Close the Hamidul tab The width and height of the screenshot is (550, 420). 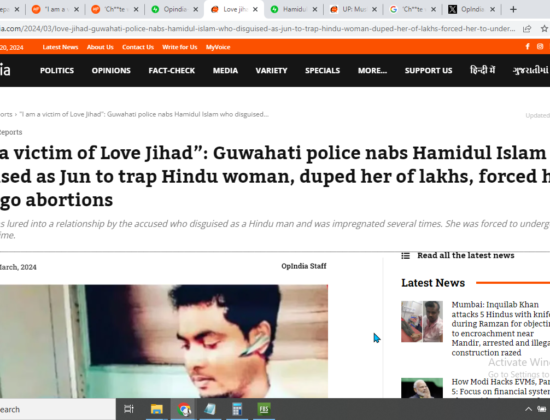coord(315,9)
